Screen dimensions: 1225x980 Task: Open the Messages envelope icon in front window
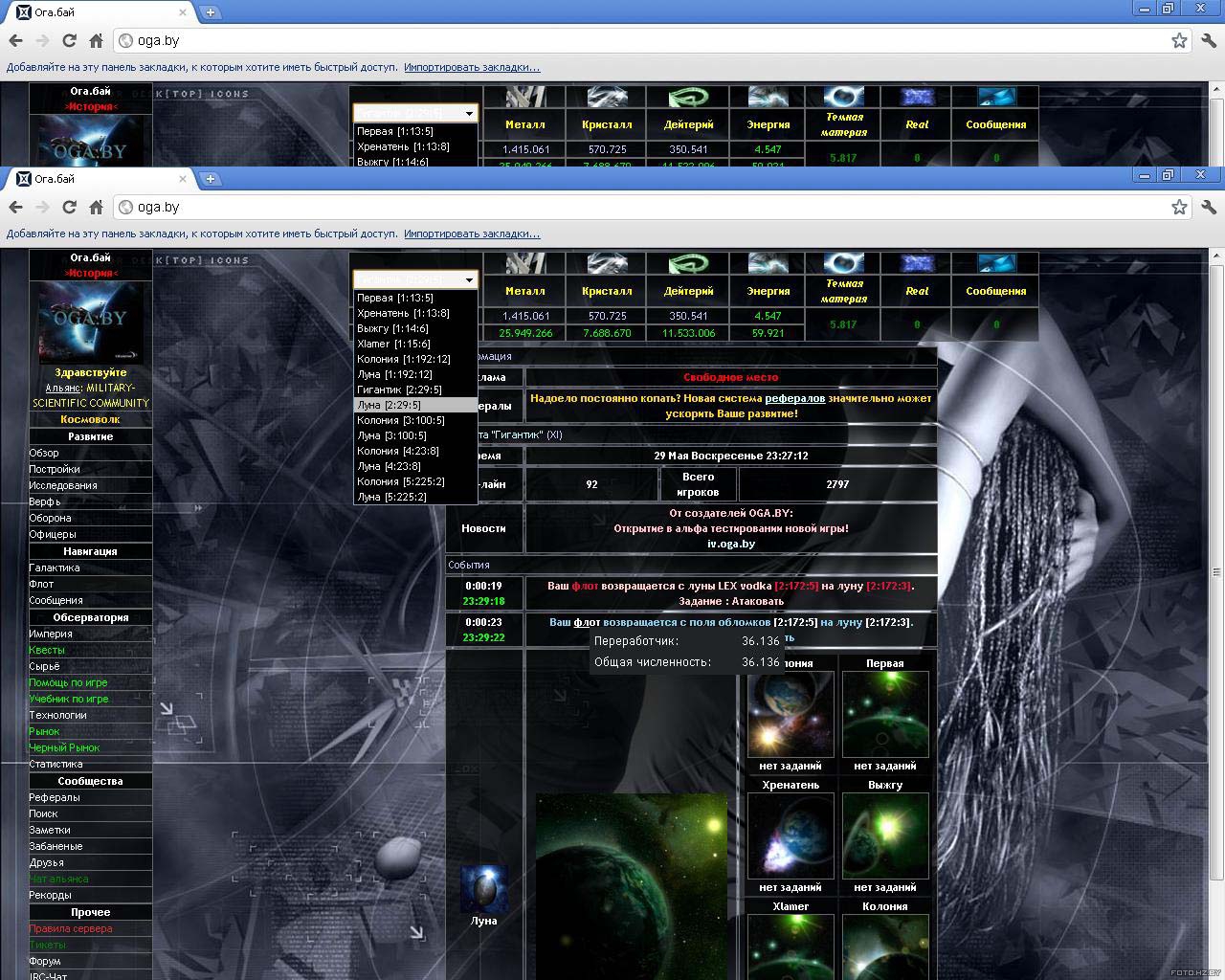[996, 263]
